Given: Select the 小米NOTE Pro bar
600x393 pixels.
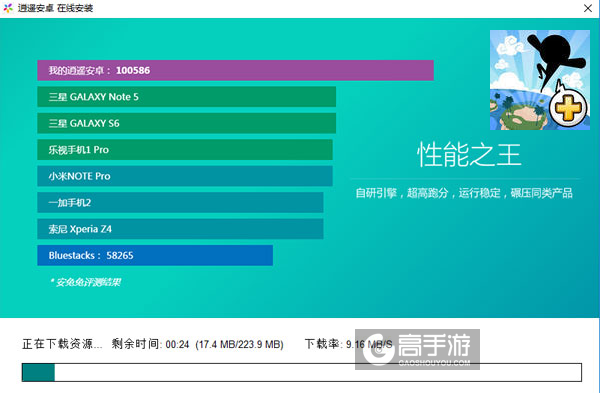Looking at the screenshot, I should [x=185, y=176].
